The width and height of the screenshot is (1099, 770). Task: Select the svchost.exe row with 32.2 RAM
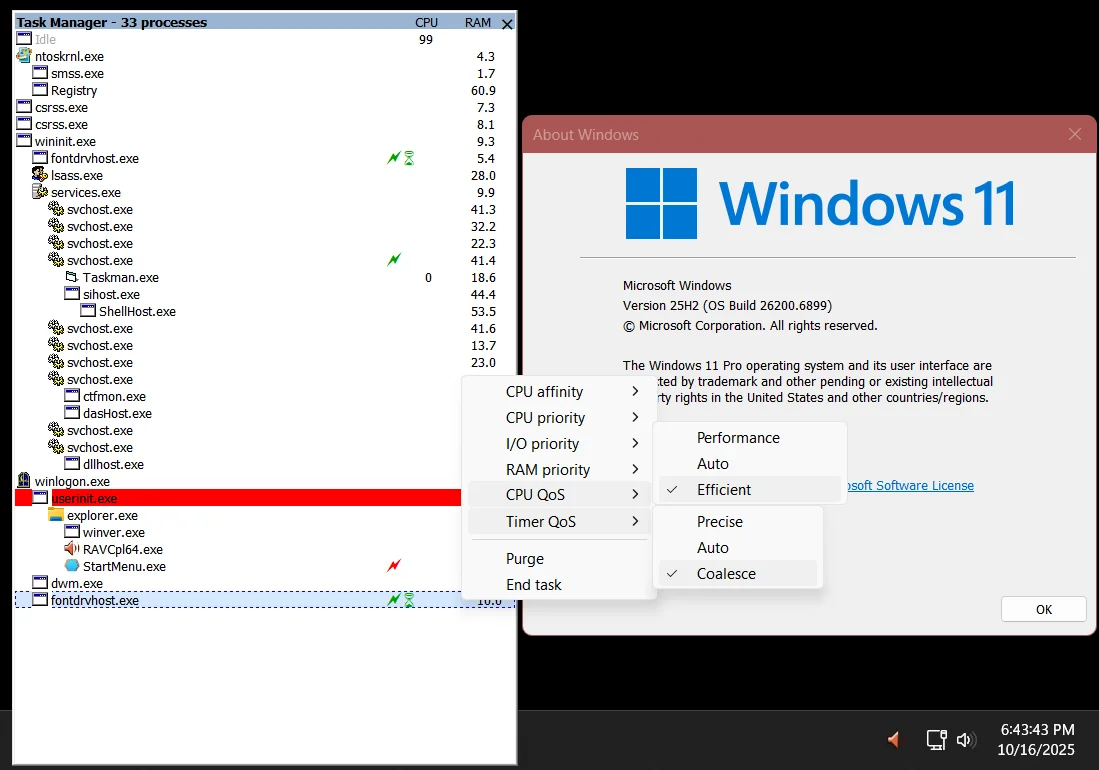coord(265,226)
